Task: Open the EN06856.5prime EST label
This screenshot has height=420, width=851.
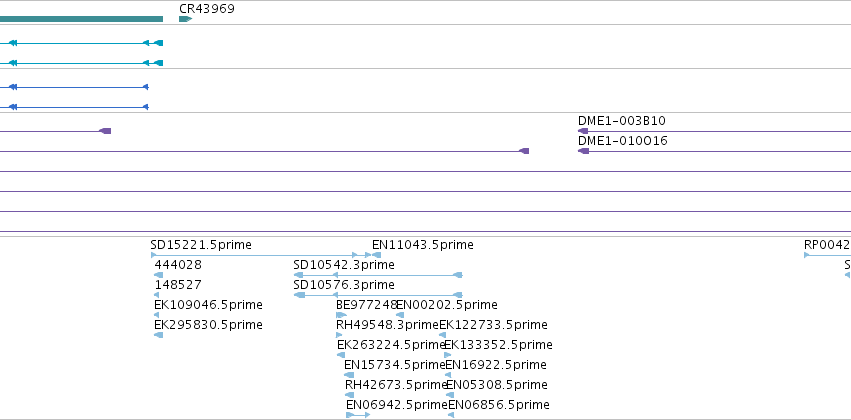Action: [499, 405]
